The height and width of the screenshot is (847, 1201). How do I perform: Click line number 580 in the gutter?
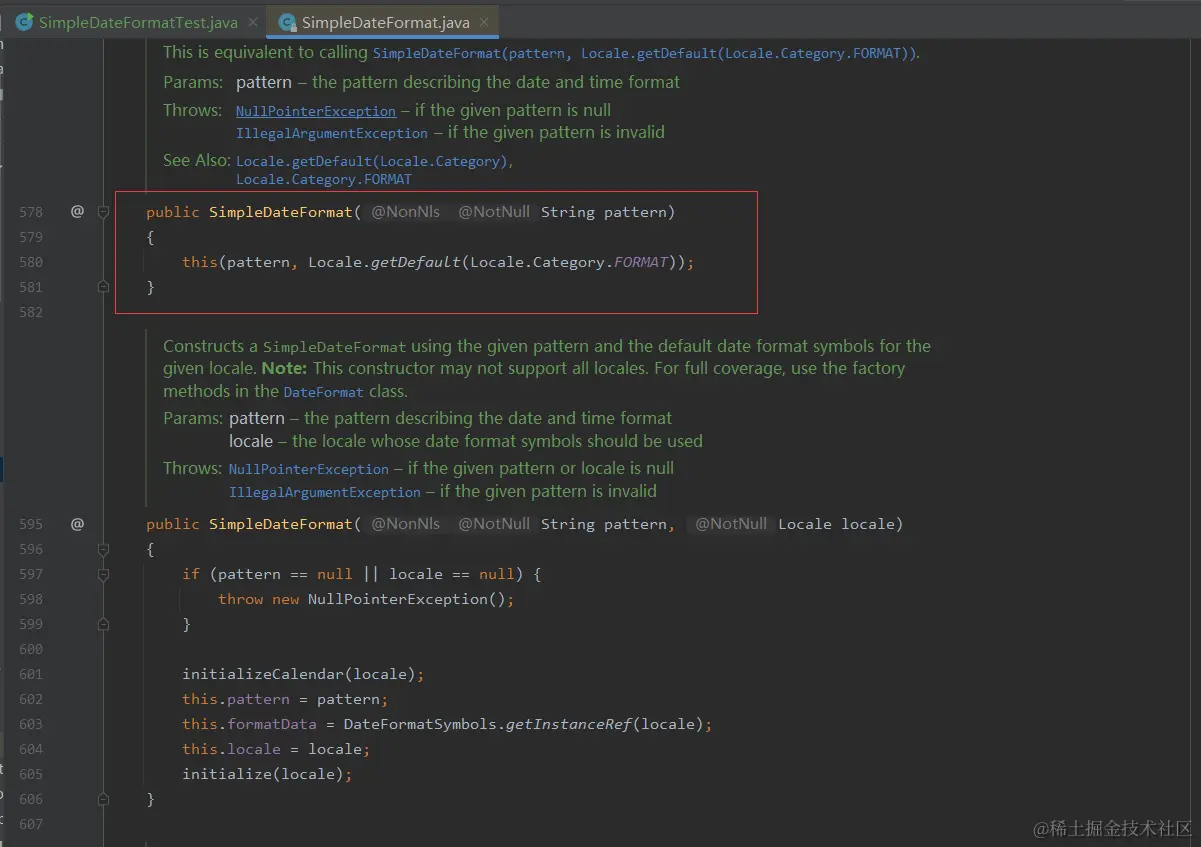31,262
